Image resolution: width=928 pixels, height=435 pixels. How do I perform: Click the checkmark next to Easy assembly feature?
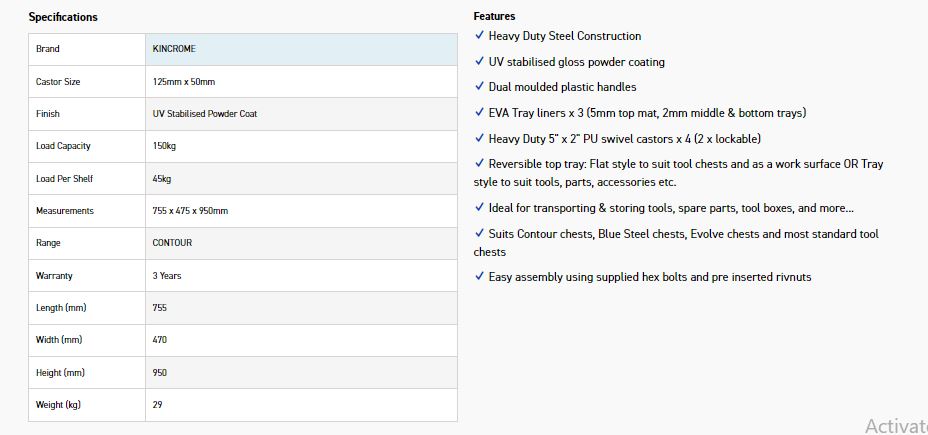point(480,277)
